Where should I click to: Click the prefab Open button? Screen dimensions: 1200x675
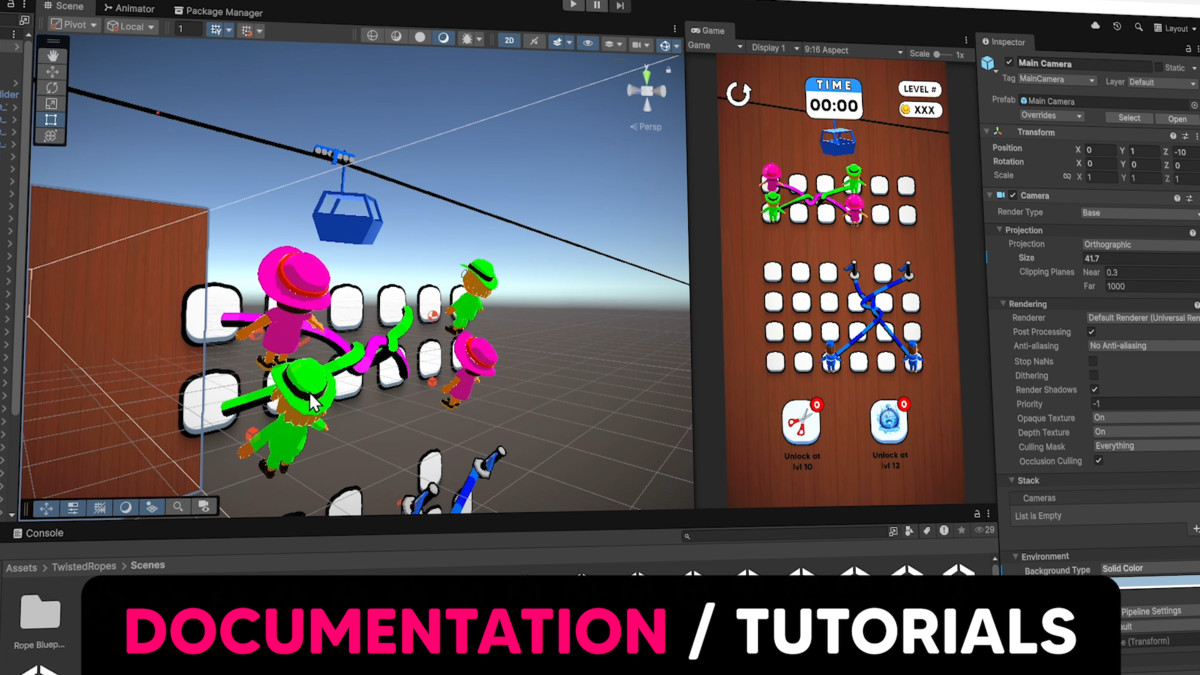coord(1177,119)
